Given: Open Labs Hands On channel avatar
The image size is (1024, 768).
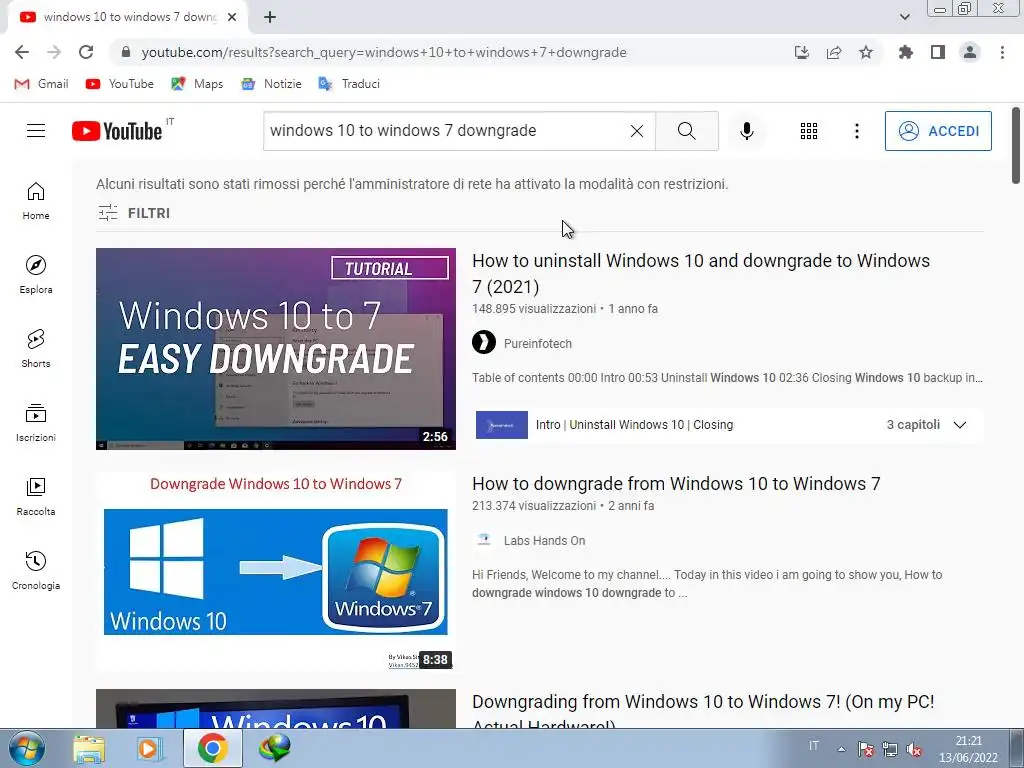Looking at the screenshot, I should [484, 539].
